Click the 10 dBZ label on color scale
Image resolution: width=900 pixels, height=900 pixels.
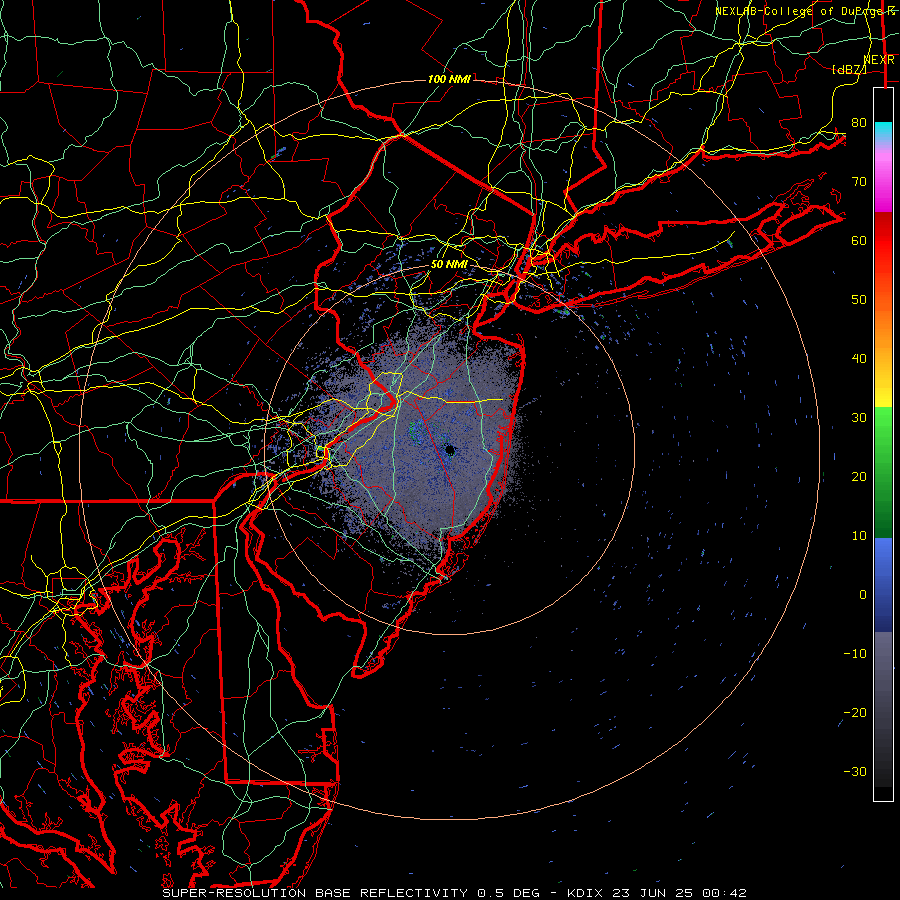[859, 536]
